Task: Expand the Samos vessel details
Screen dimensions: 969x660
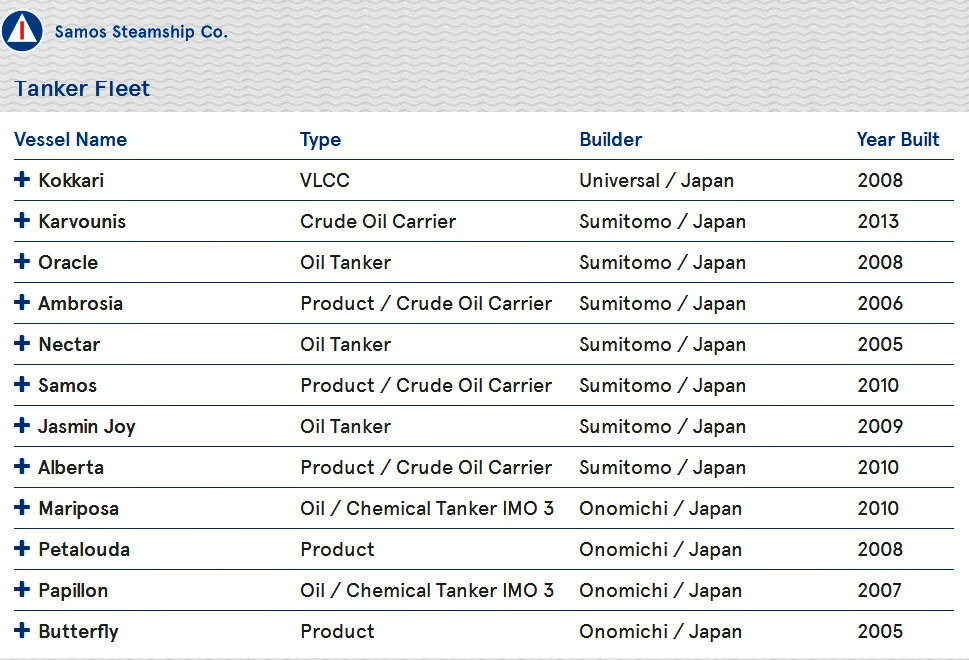Action: pos(22,384)
